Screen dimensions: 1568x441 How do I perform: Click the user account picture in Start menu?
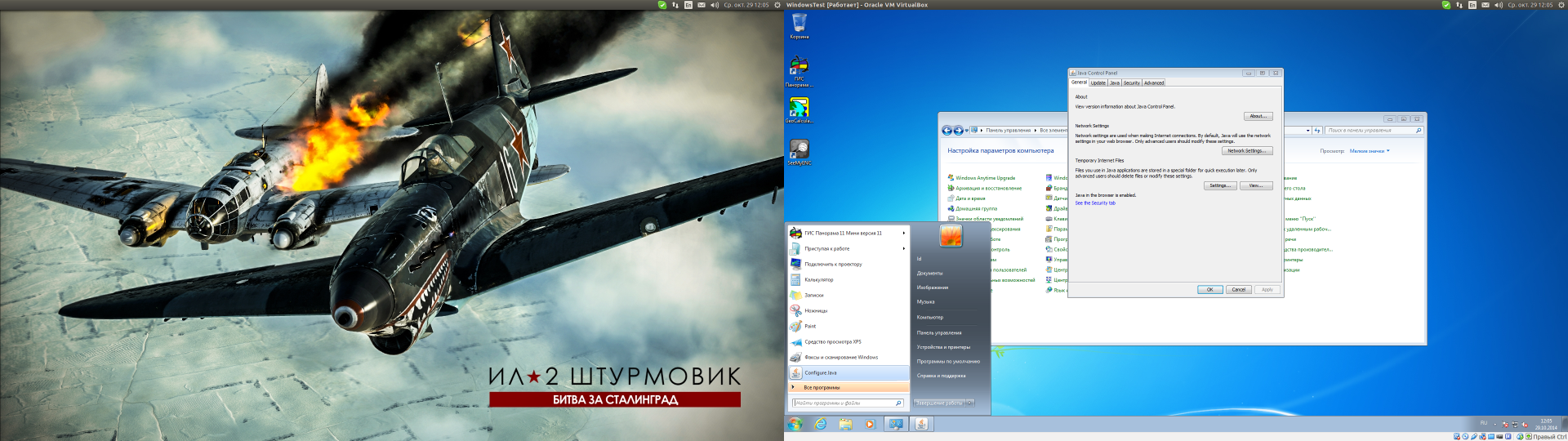tap(951, 236)
